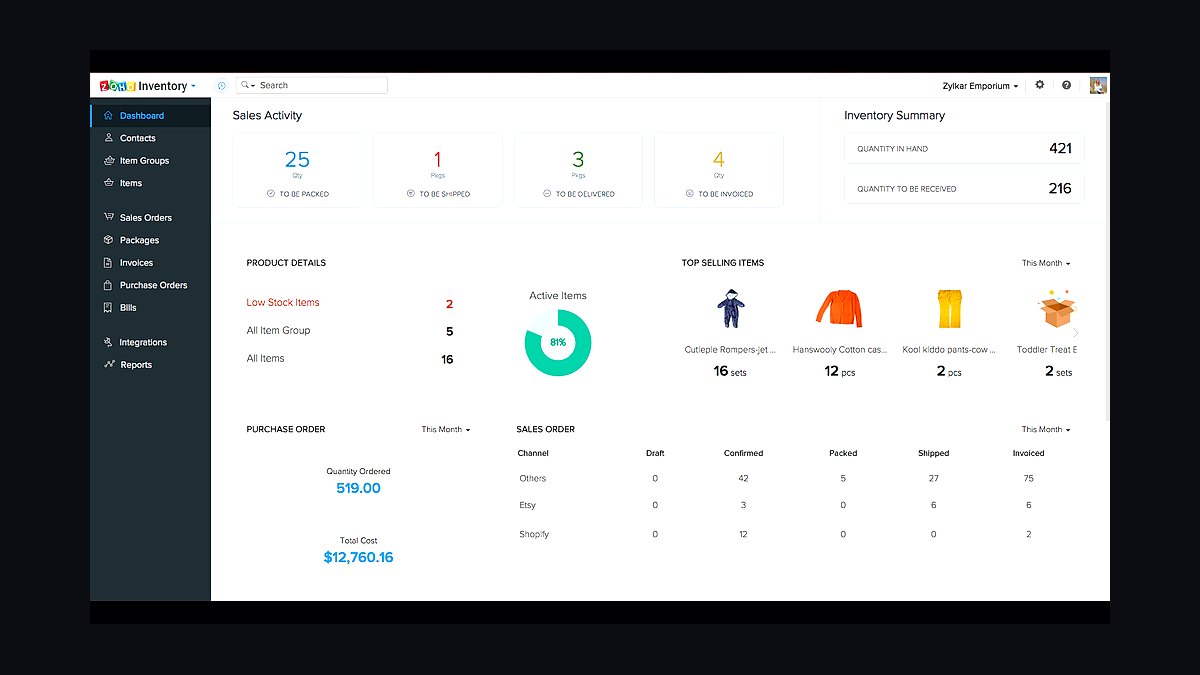The image size is (1200, 675).
Task: Click the Items basket icon
Action: (x=109, y=183)
